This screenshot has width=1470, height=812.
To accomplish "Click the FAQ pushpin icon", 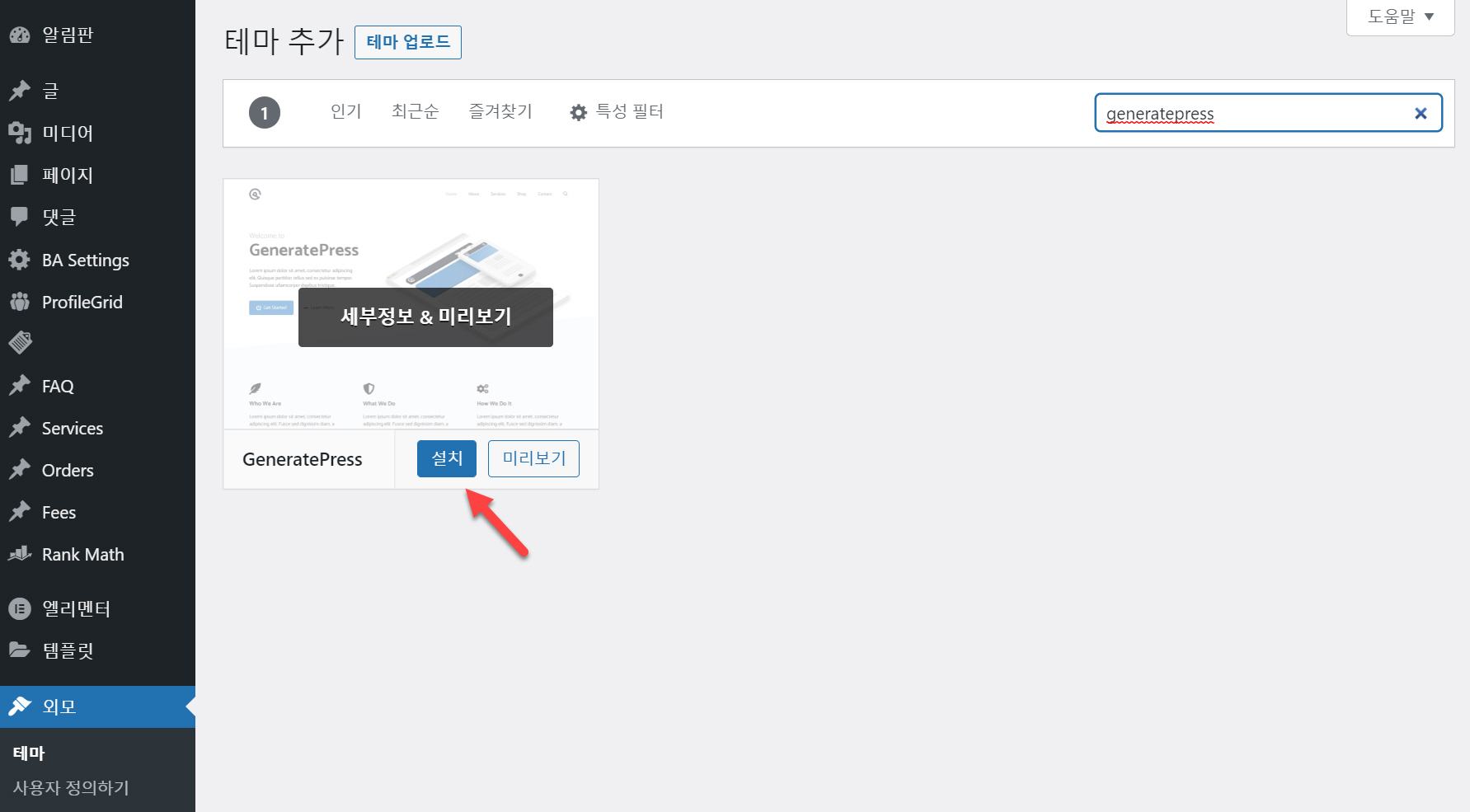I will point(20,386).
